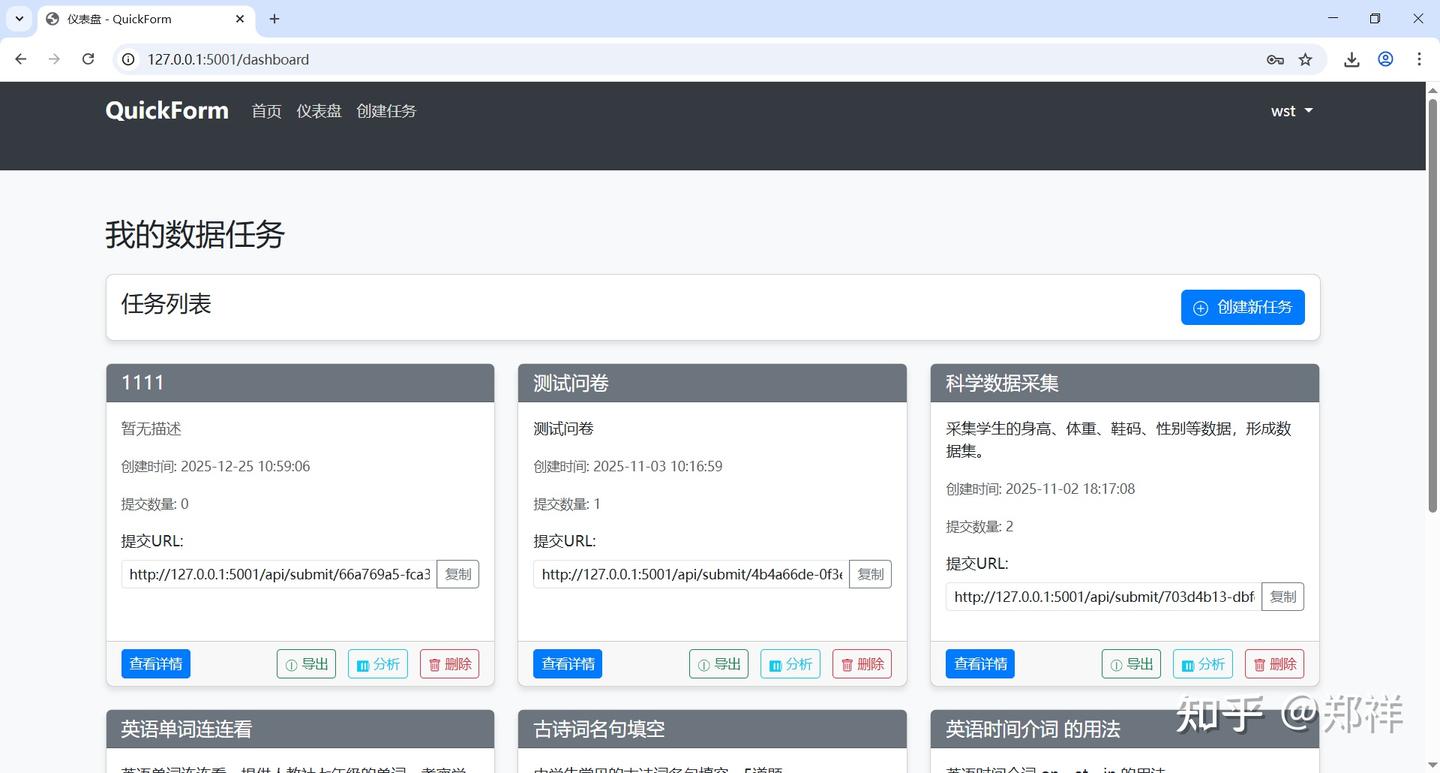The height and width of the screenshot is (773, 1440).
Task: Minimize the browser window
Action: coord(1332,18)
